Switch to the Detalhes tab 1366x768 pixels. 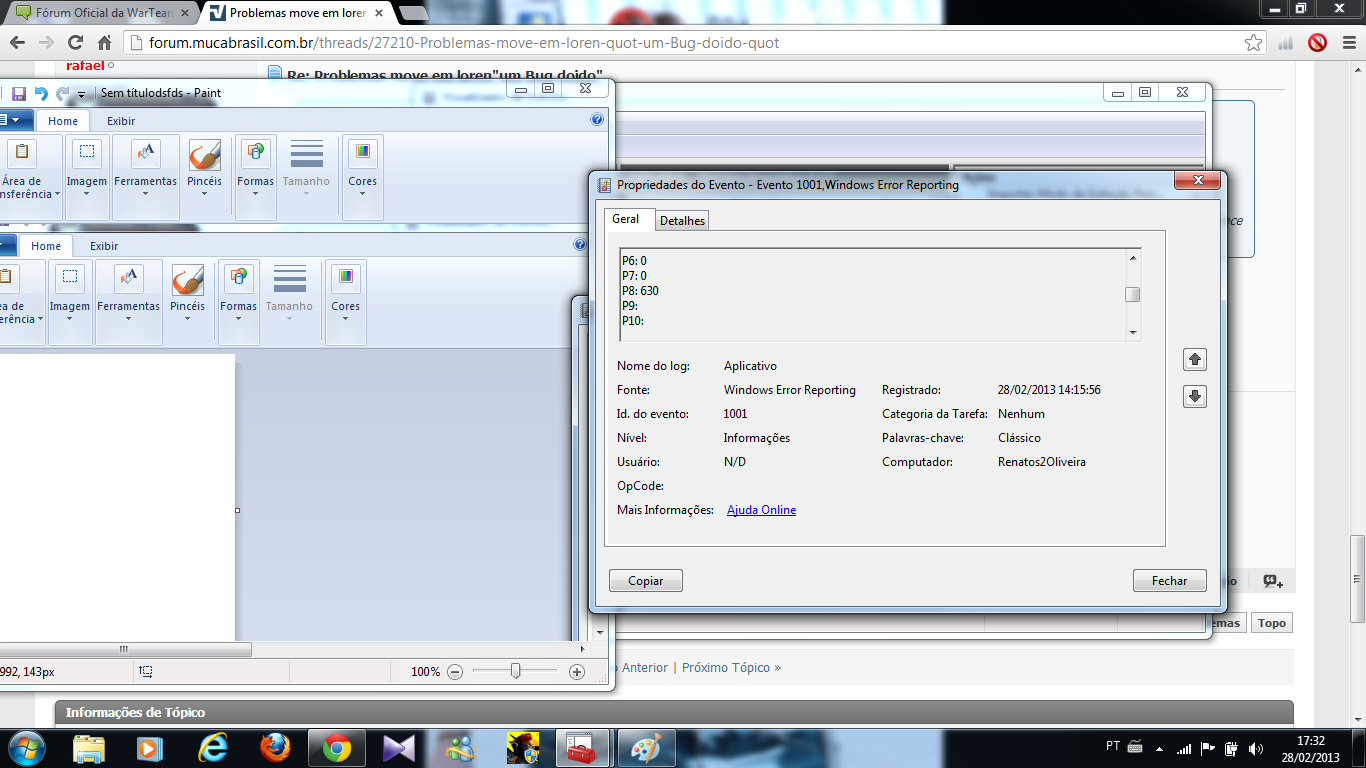682,221
